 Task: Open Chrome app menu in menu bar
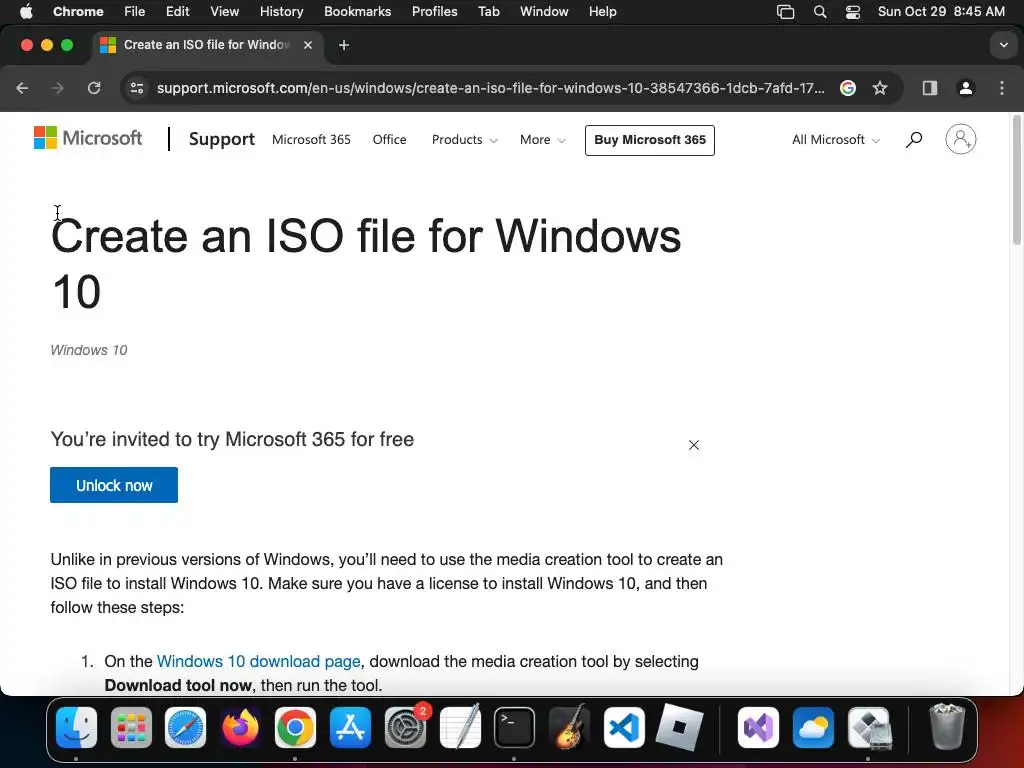point(78,12)
